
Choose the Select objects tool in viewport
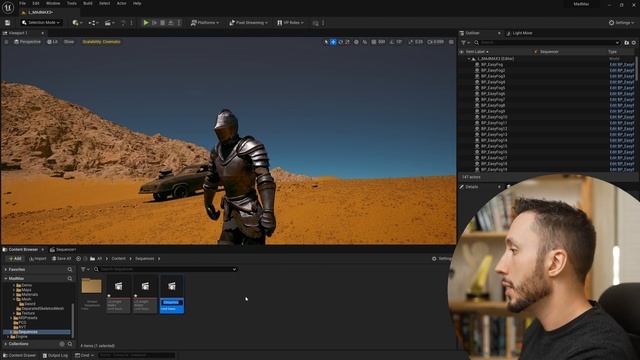coord(326,42)
